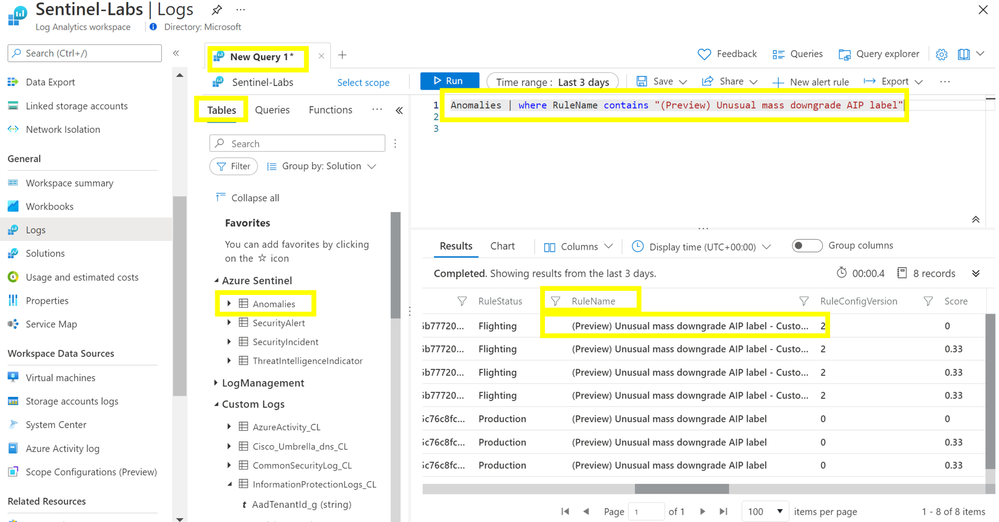
Task: Open the query toolbar overflow ellipsis
Action: [945, 82]
